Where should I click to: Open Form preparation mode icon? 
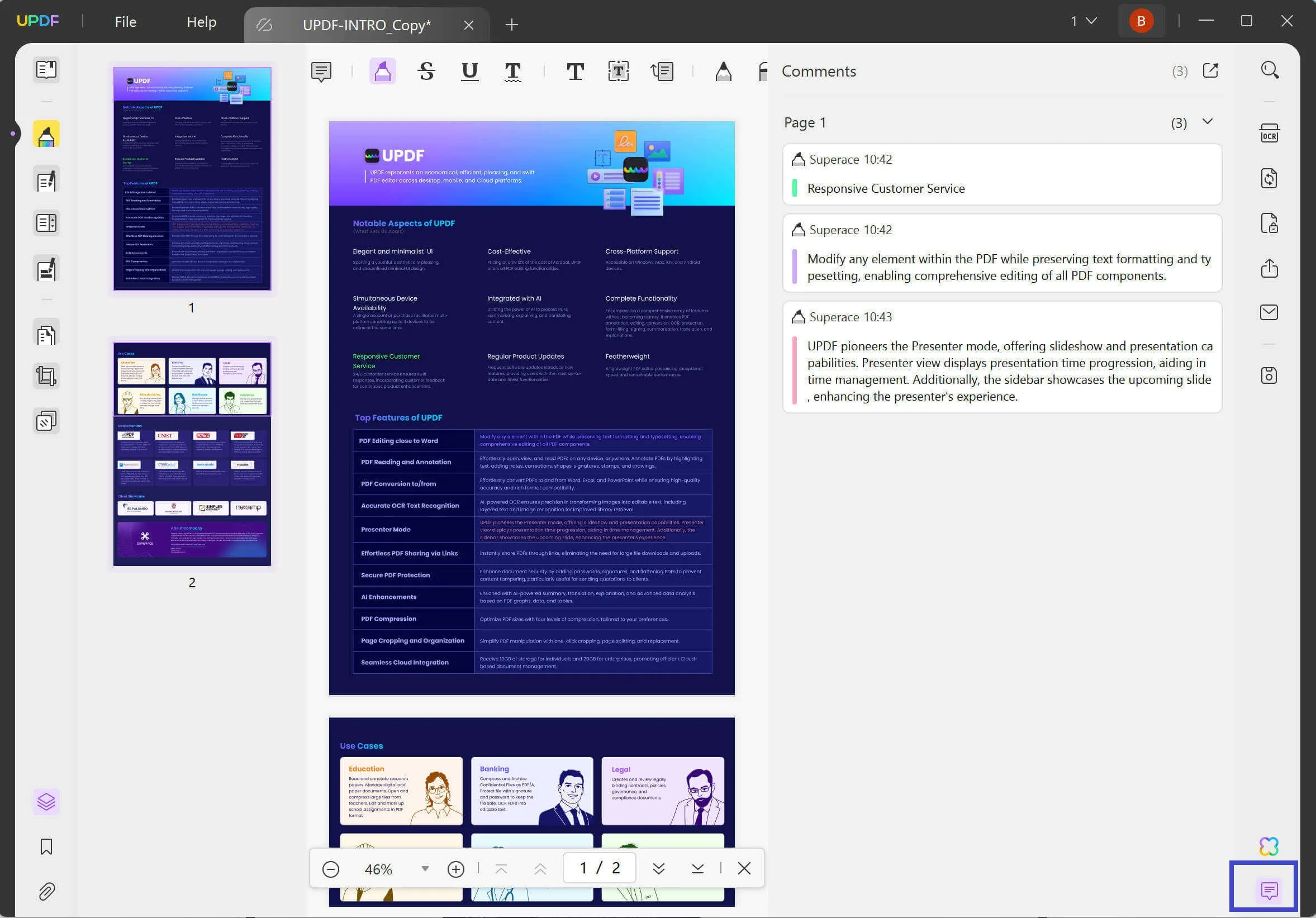pyautogui.click(x=46, y=223)
